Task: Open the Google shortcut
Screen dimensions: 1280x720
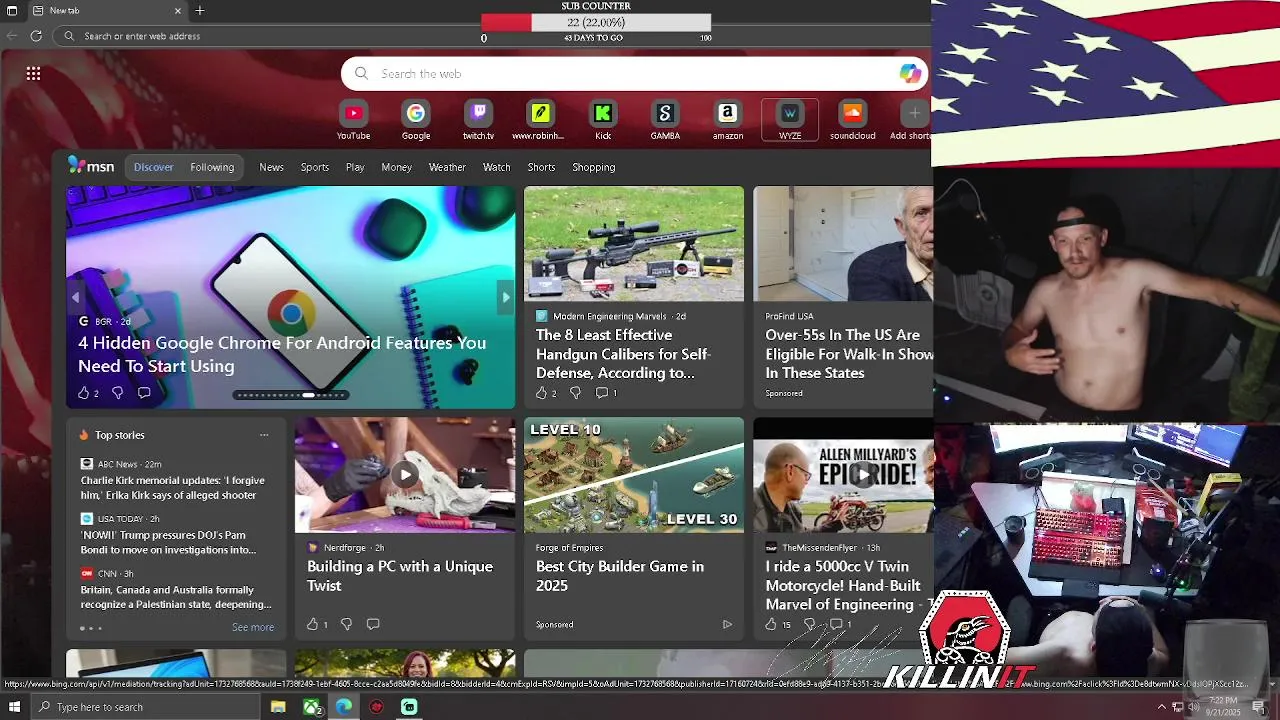Action: [416, 120]
